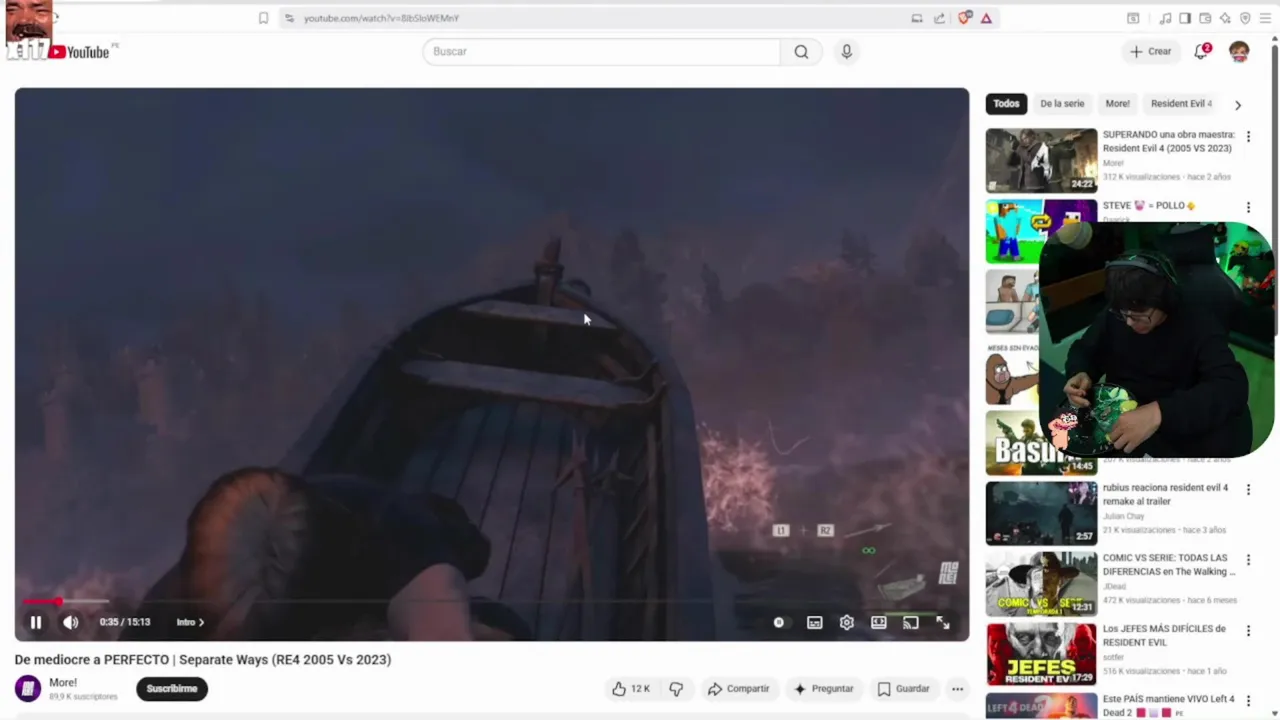Click the browser share page icon
The height and width of the screenshot is (720, 1280).
pyautogui.click(x=940, y=18)
